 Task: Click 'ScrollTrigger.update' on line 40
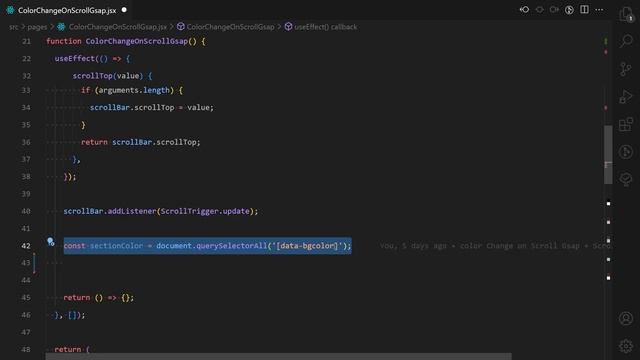pos(205,211)
